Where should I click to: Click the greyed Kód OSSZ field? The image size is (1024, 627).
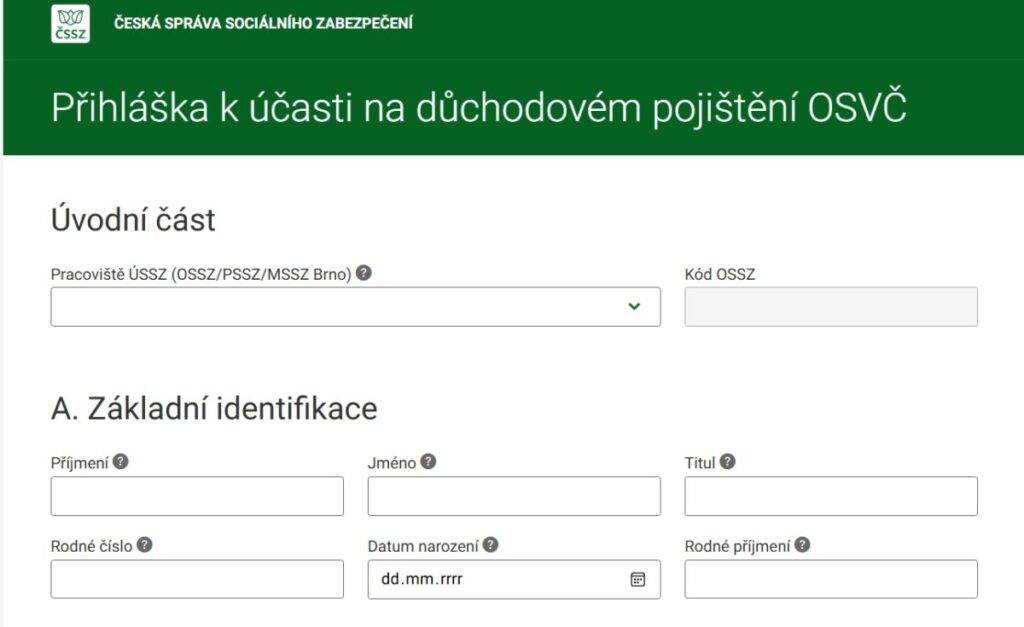click(x=830, y=306)
